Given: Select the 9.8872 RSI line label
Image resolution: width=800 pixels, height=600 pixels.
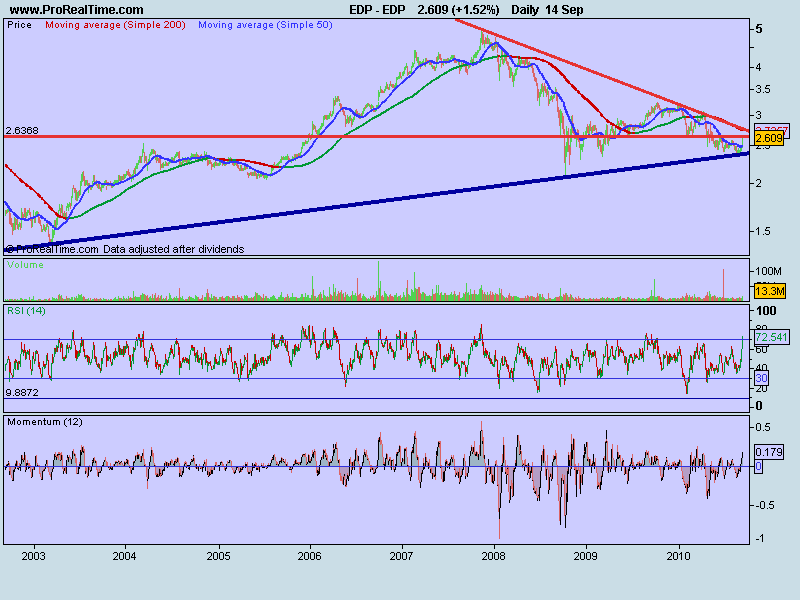Looking at the screenshot, I should pos(22,392).
